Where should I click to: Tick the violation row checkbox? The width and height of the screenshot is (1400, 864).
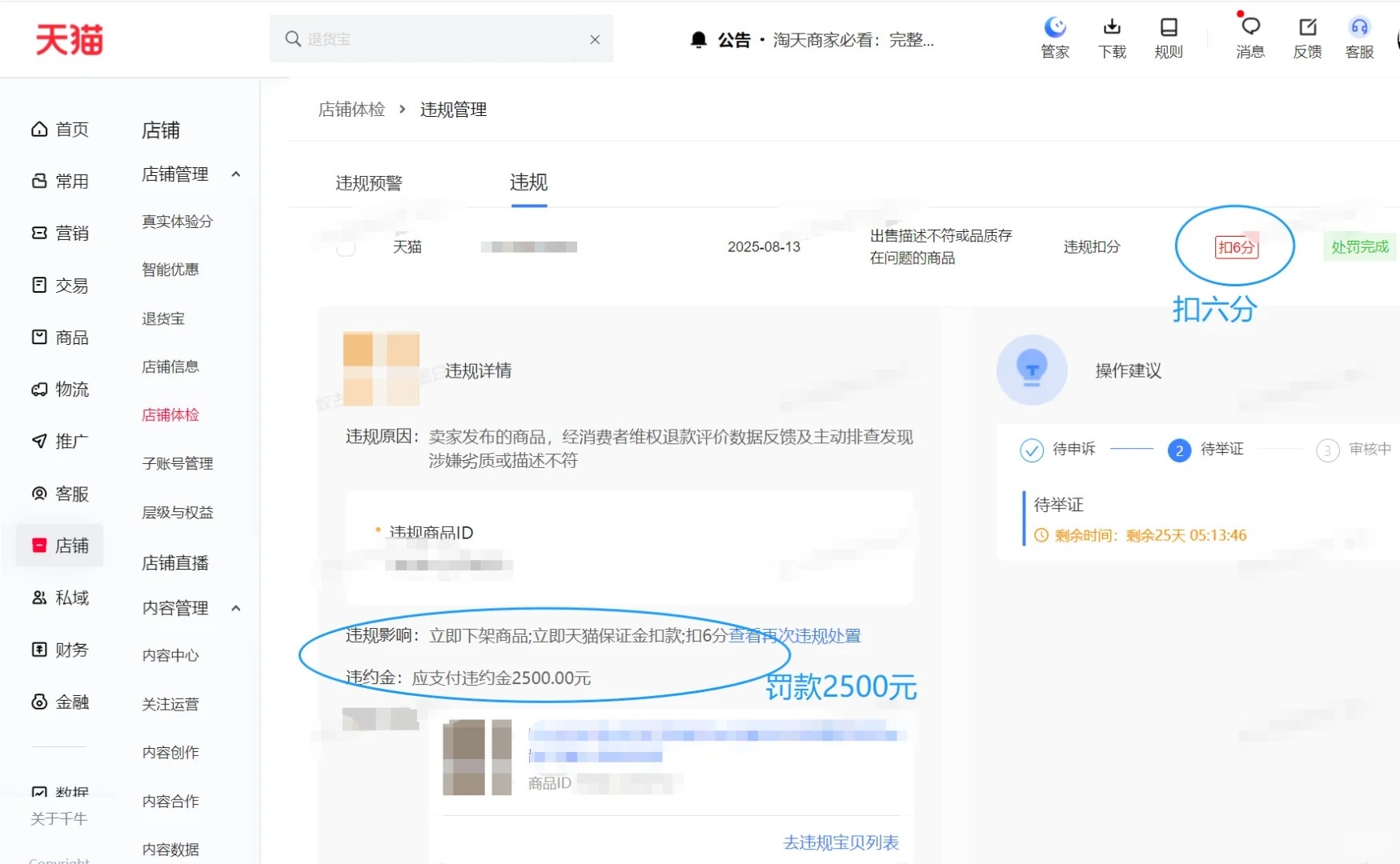tap(346, 247)
